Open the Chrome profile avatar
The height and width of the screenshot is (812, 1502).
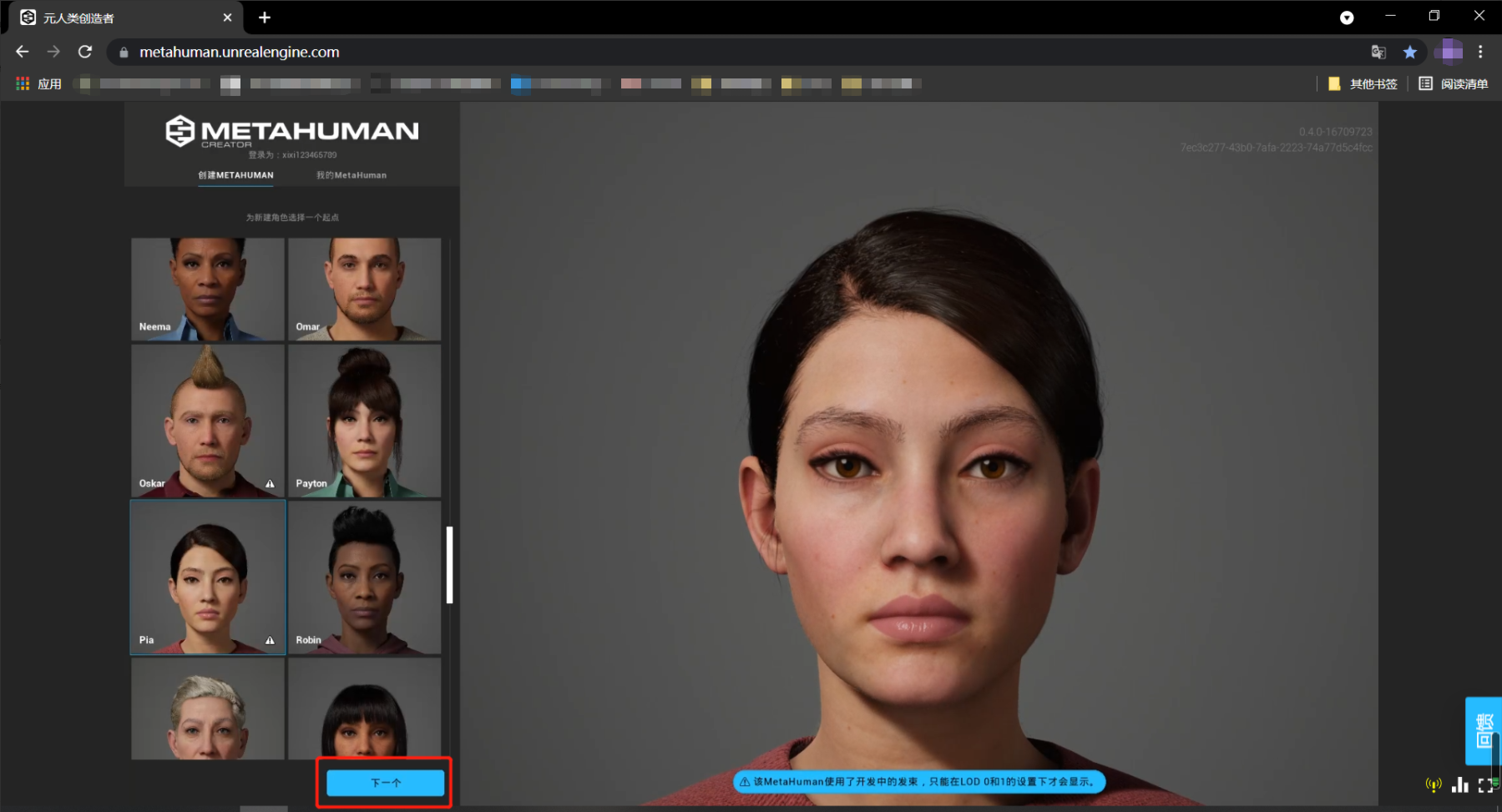click(1449, 52)
